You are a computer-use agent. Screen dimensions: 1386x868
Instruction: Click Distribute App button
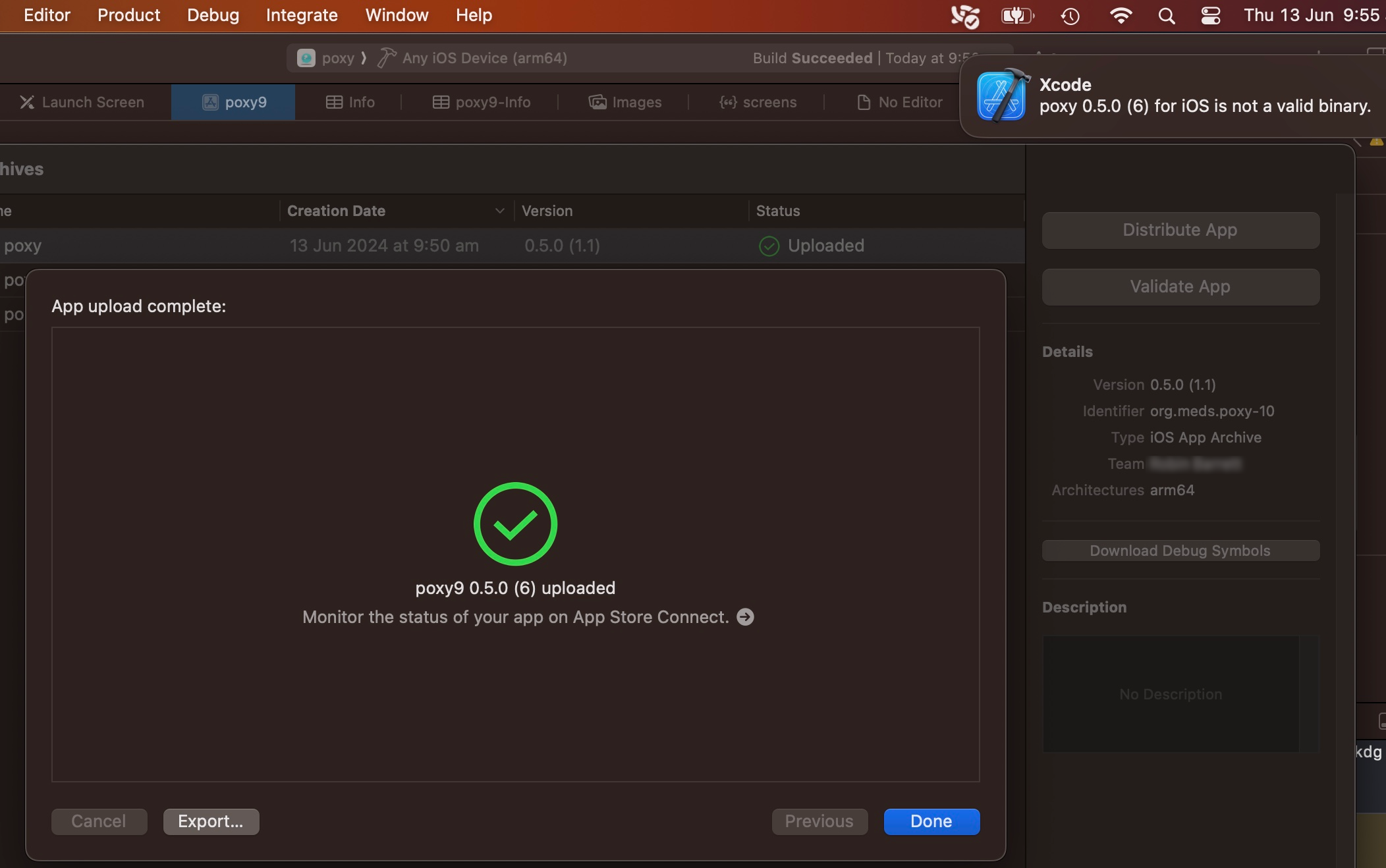pos(1180,230)
